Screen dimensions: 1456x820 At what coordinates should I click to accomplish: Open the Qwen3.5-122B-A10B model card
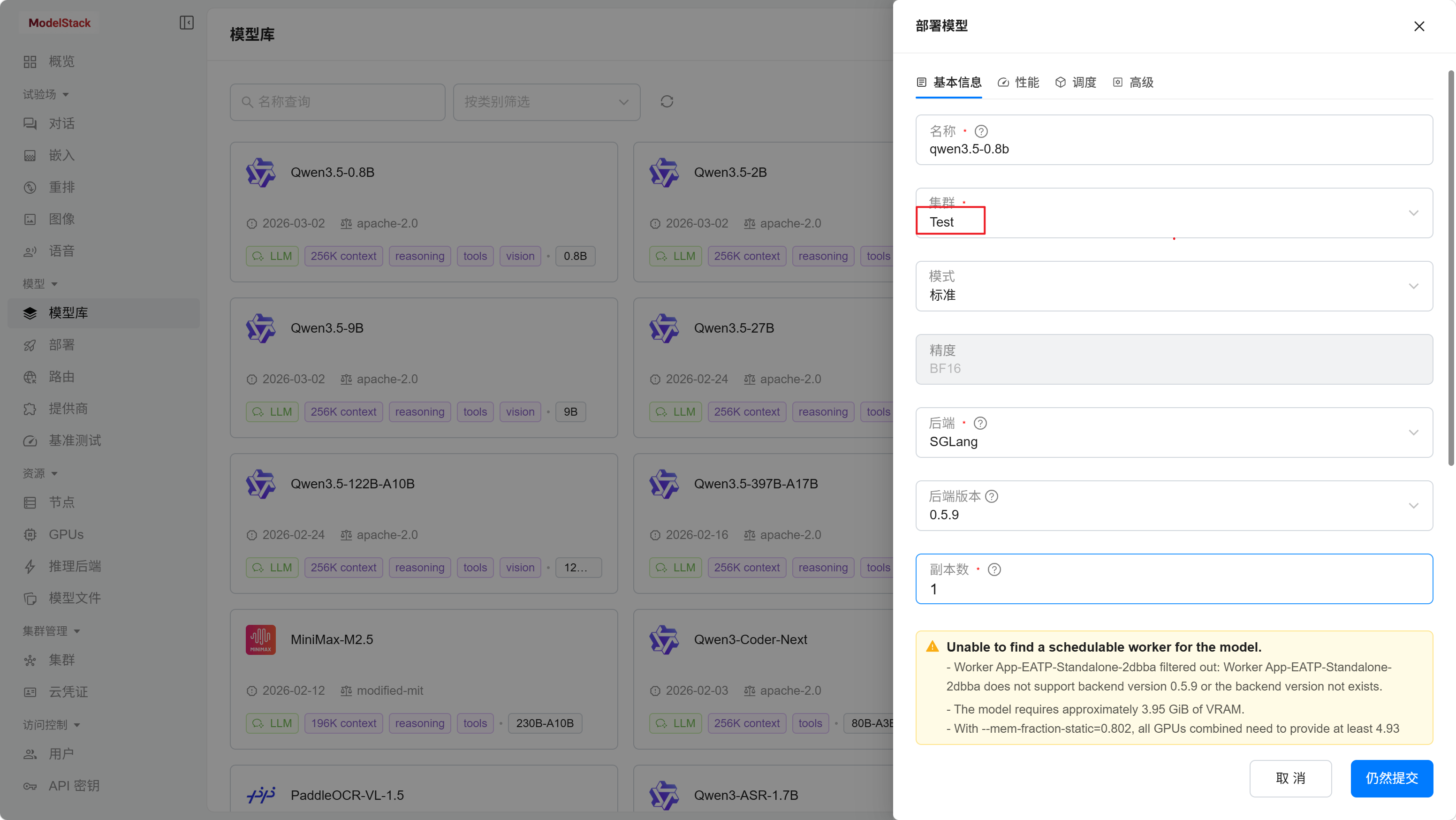coord(424,524)
